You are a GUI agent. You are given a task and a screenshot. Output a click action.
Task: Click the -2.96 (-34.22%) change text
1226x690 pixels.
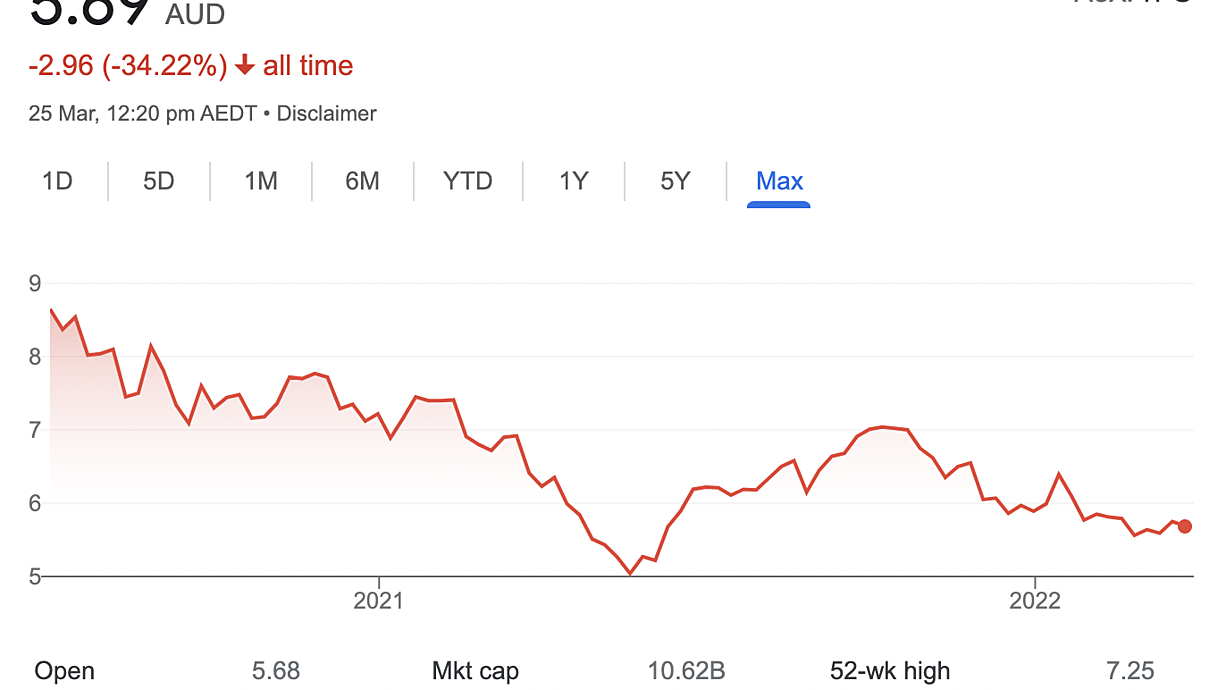tap(128, 66)
